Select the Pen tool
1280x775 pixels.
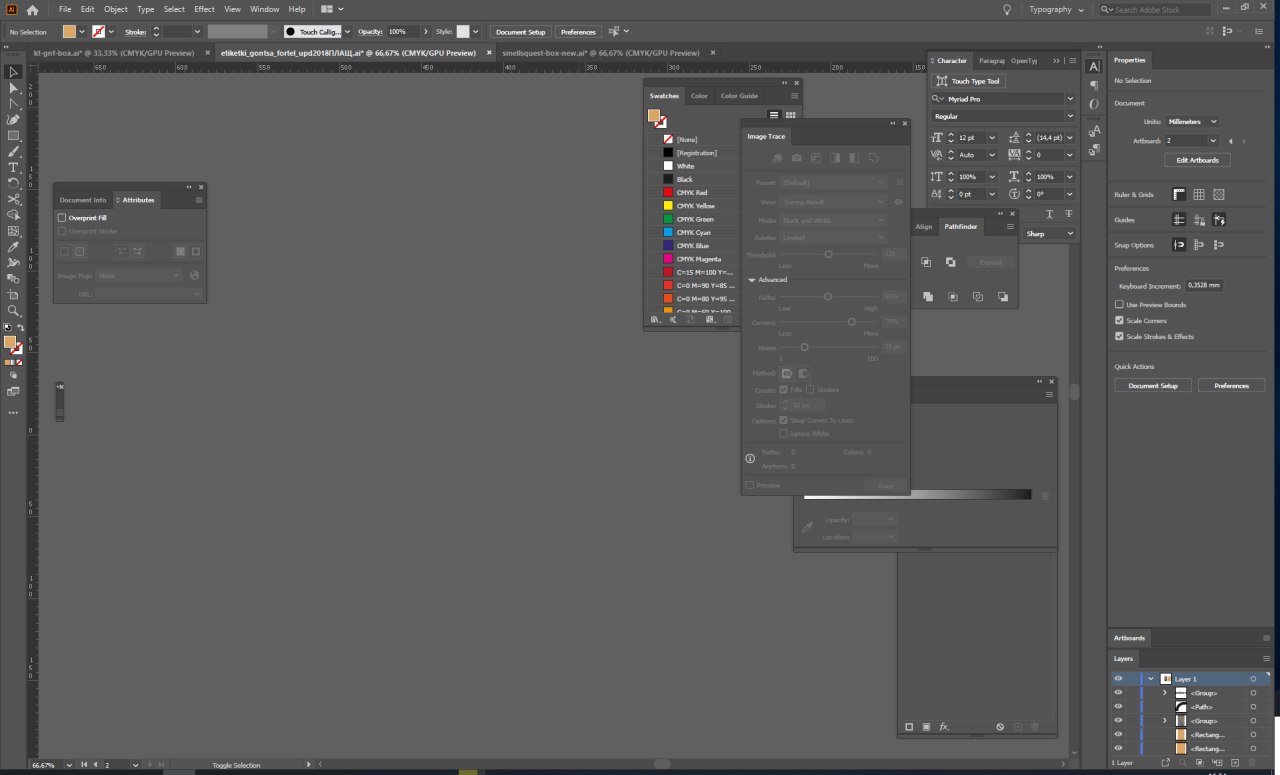14,120
